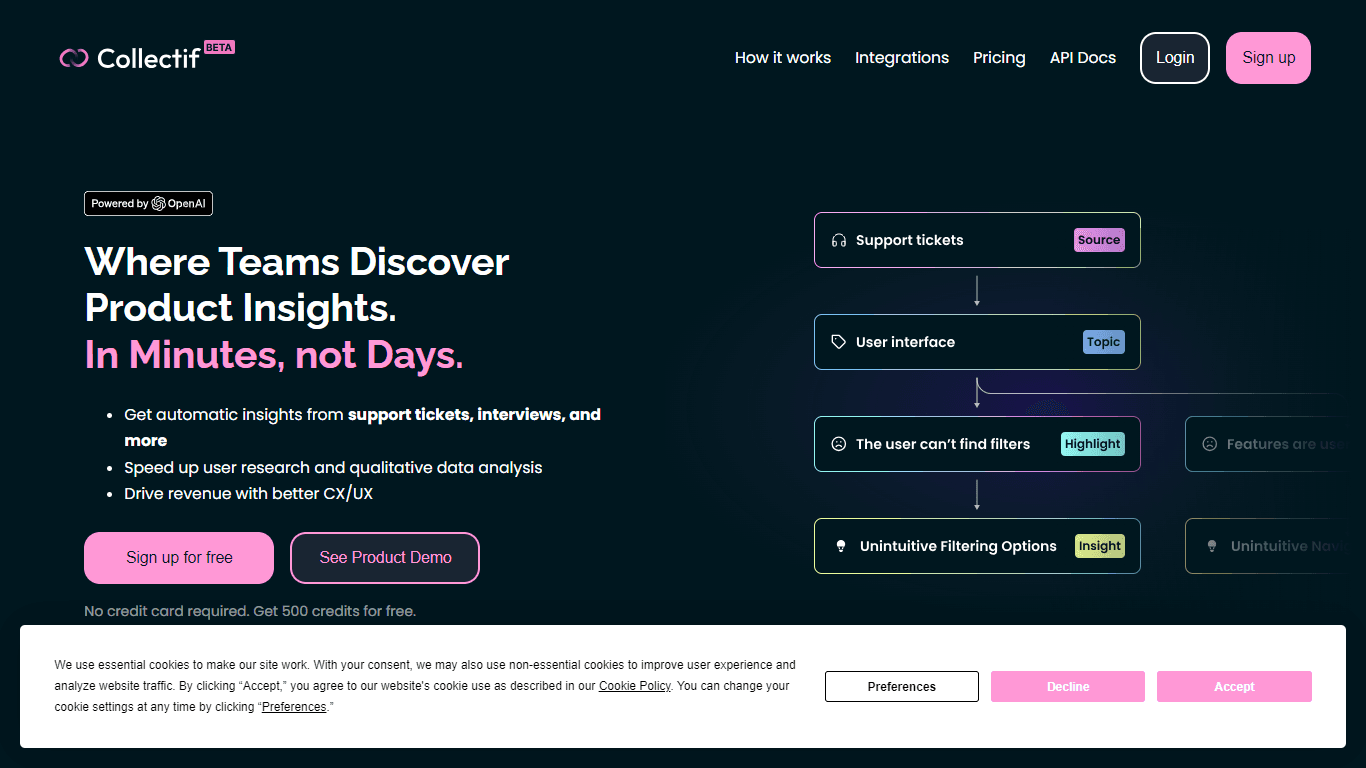Open the Pricing nav link

[x=999, y=58]
